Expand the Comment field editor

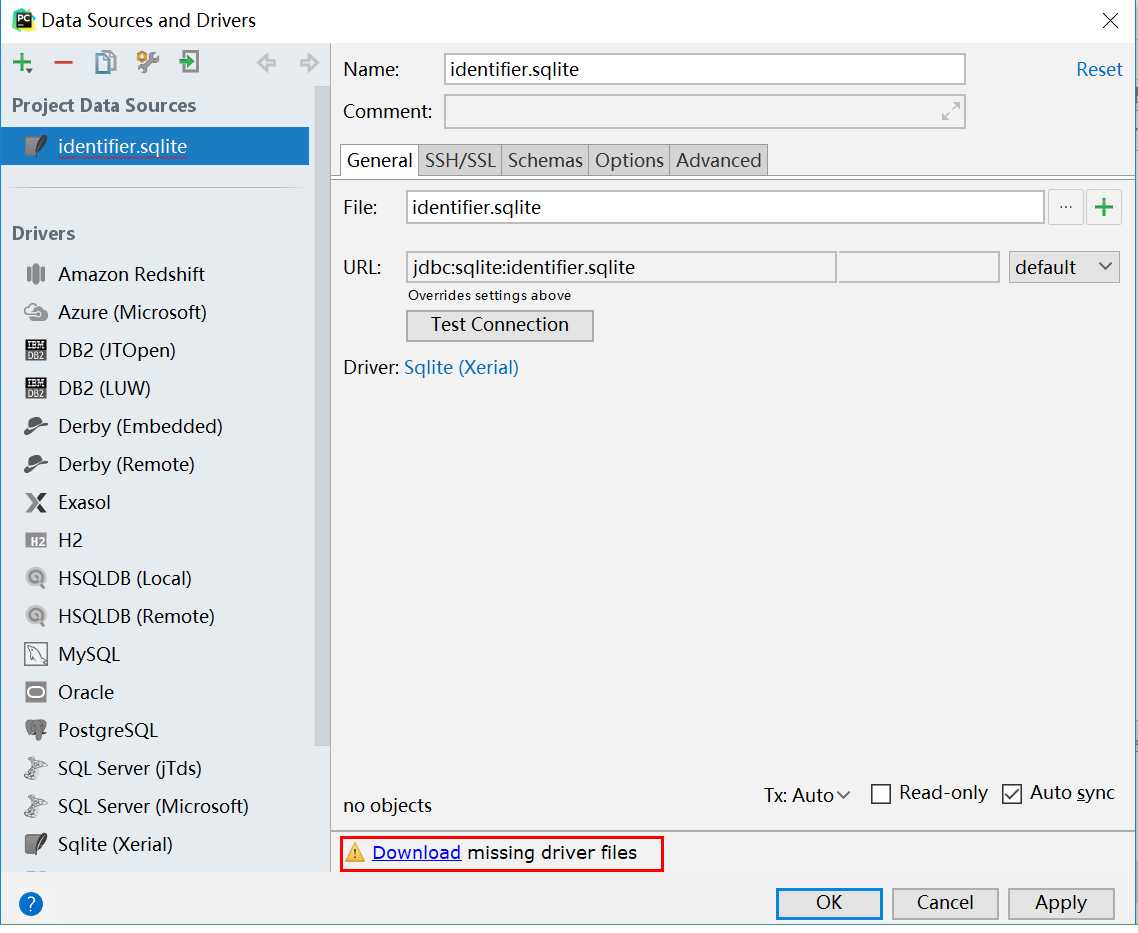coord(950,112)
